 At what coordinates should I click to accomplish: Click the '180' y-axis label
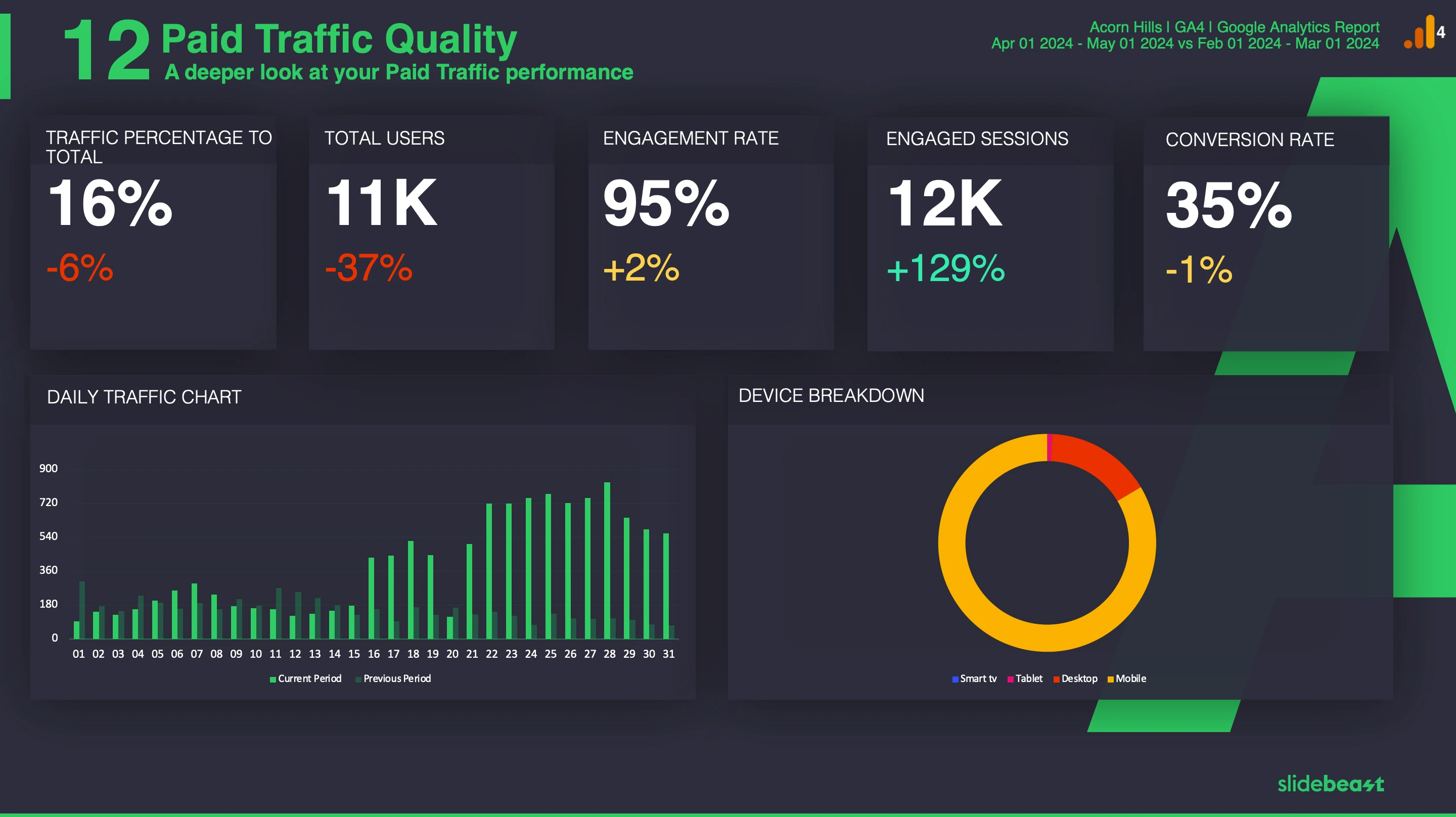[x=49, y=604]
